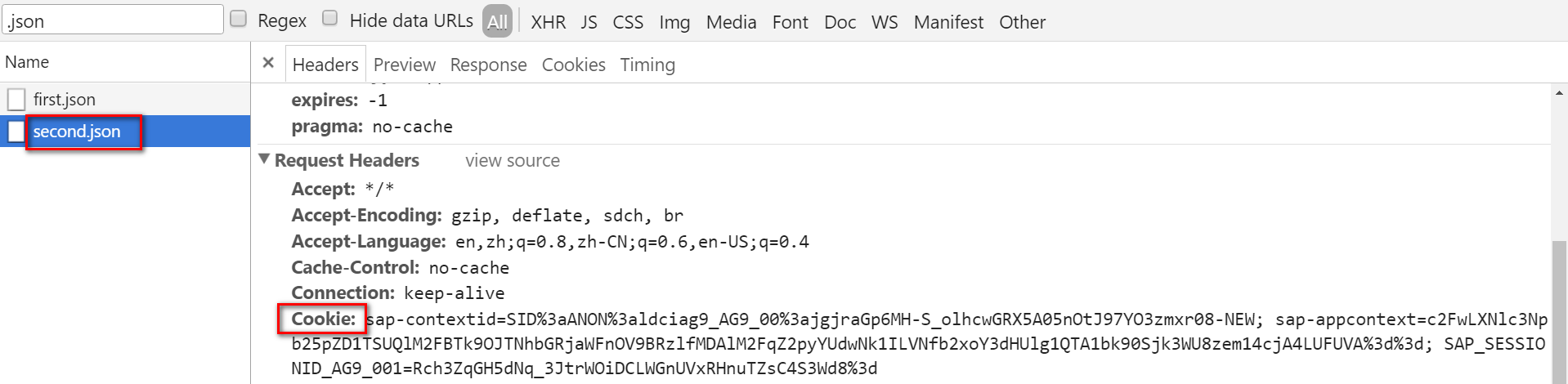This screenshot has width=1568, height=384.
Task: Click view source link
Action: pyautogui.click(x=513, y=161)
